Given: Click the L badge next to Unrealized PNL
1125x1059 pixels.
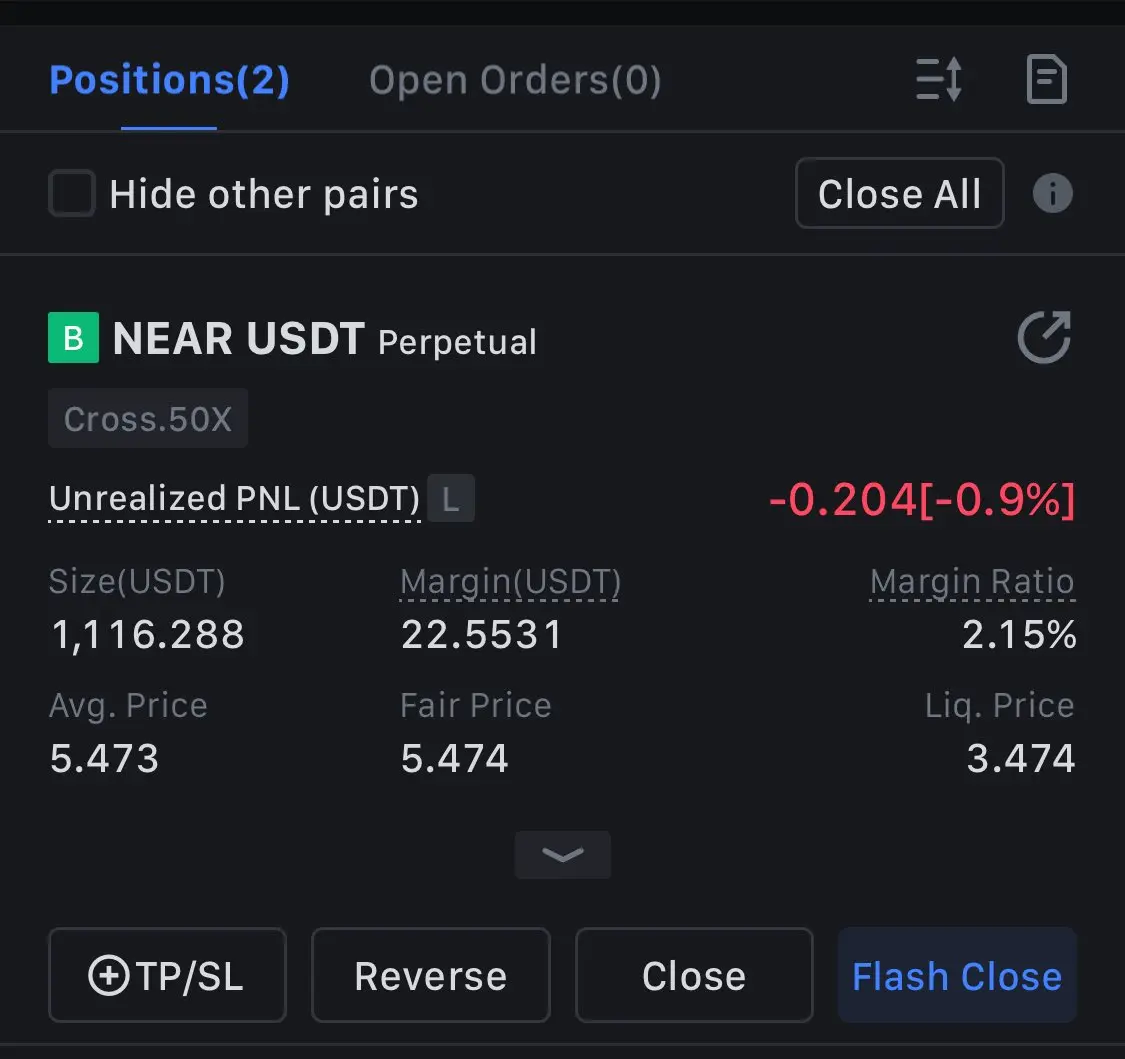Looking at the screenshot, I should click(451, 499).
